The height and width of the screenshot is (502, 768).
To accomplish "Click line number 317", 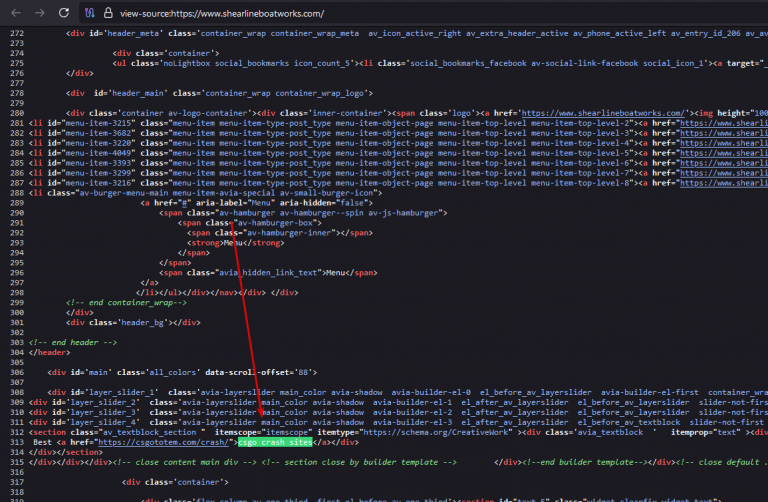I will [x=17, y=482].
